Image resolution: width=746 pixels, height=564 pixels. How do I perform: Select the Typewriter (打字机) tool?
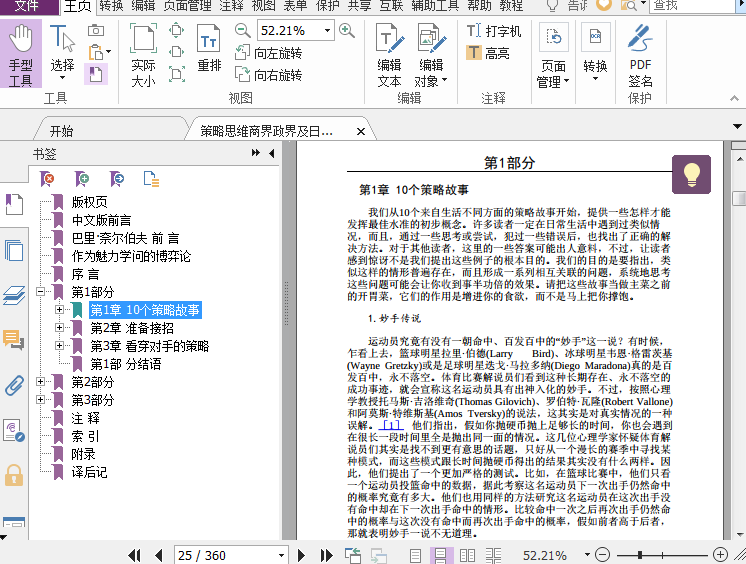(494, 31)
